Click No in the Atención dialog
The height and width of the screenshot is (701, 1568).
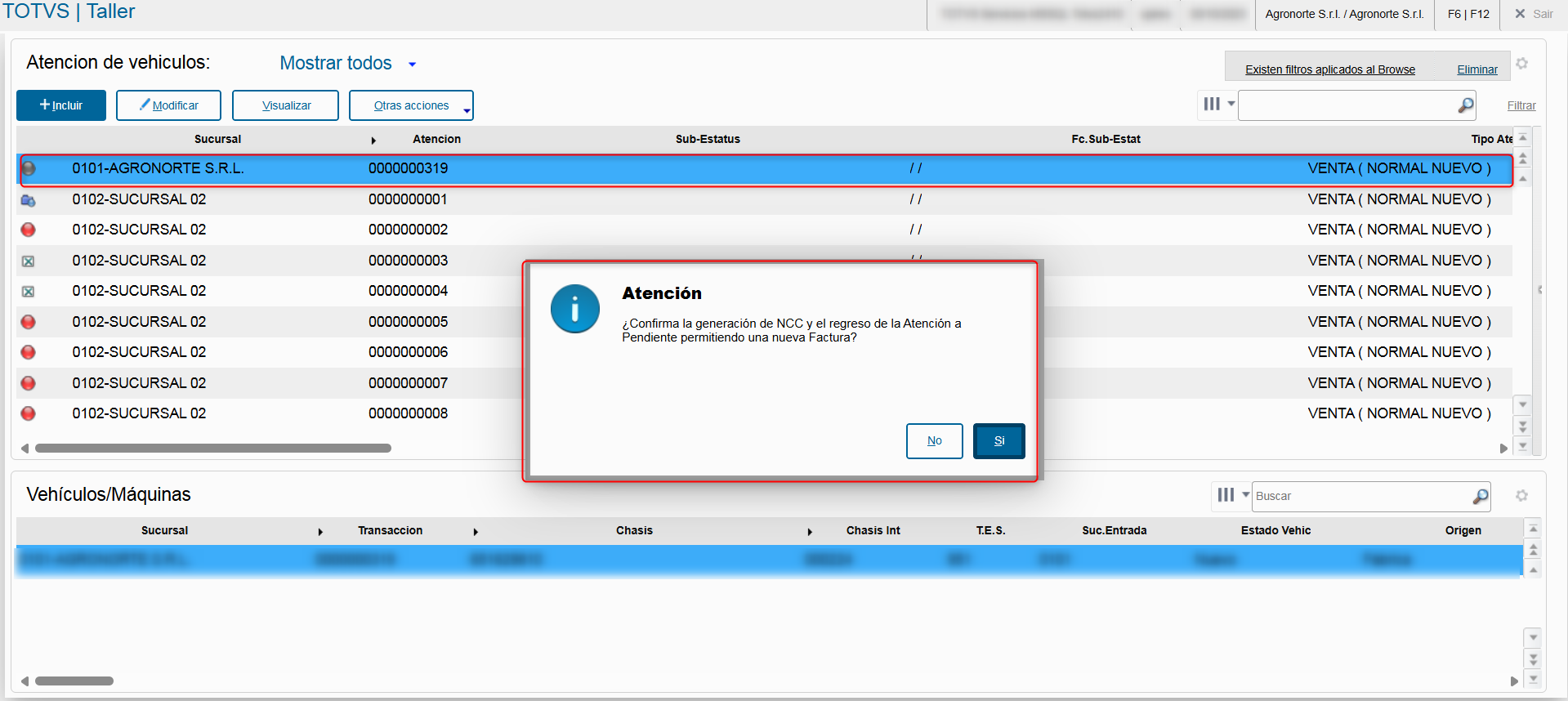[x=934, y=441]
